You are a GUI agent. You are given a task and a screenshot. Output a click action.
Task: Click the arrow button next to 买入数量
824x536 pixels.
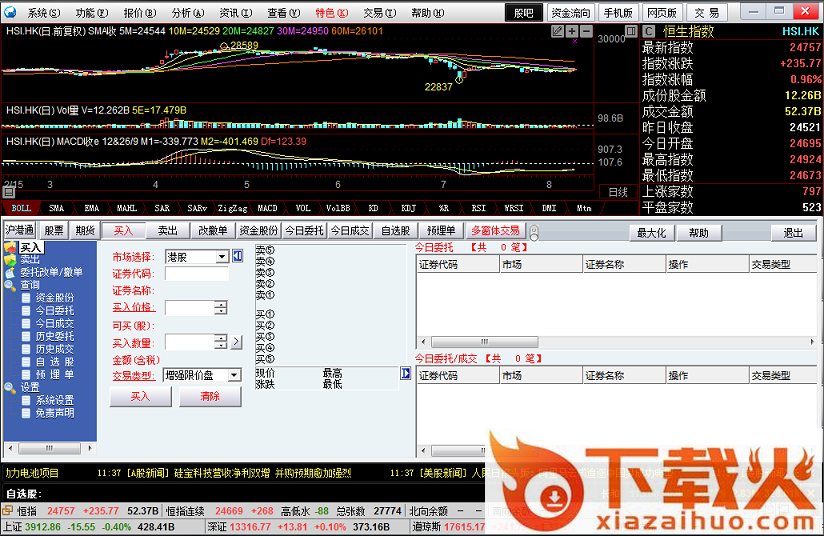coord(236,342)
